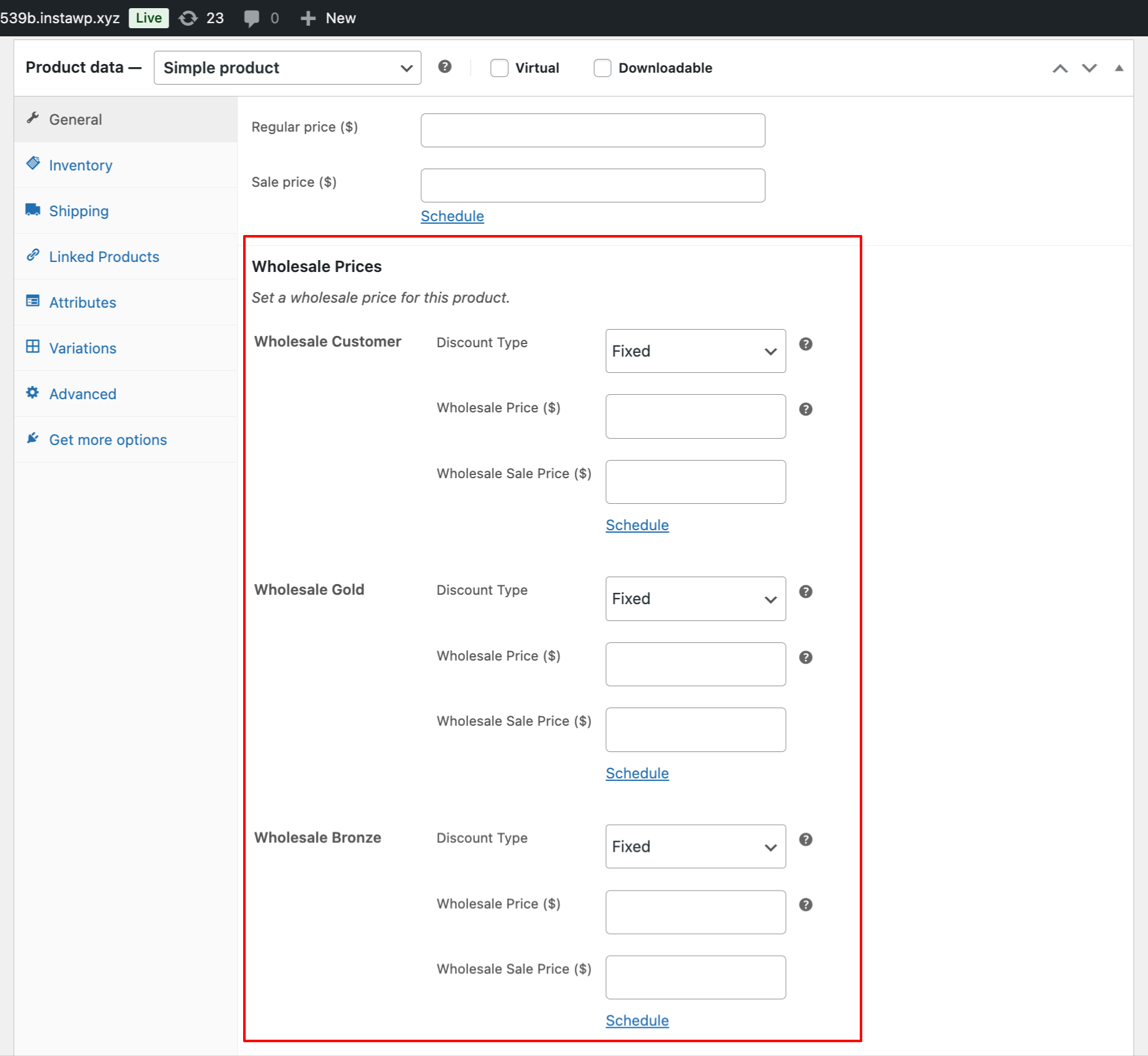This screenshot has height=1056, width=1148.
Task: Click the Advanced gear icon
Action: coord(33,392)
